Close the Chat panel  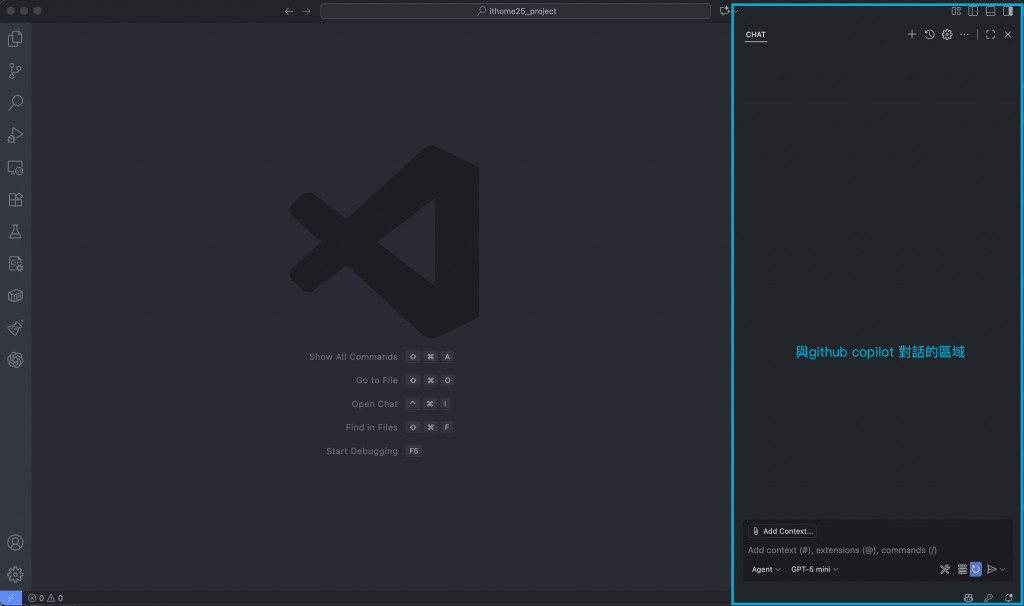pos(1008,35)
